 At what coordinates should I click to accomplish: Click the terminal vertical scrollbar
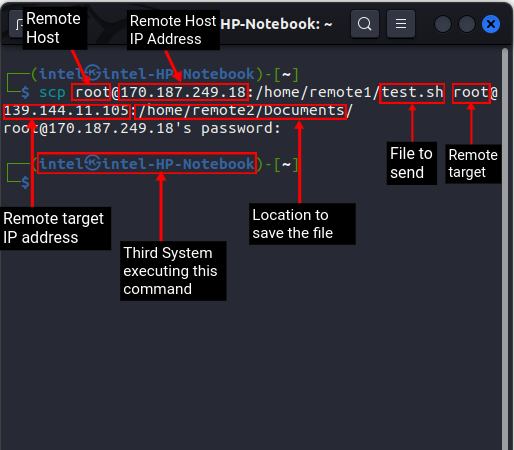pyautogui.click(x=505, y=248)
